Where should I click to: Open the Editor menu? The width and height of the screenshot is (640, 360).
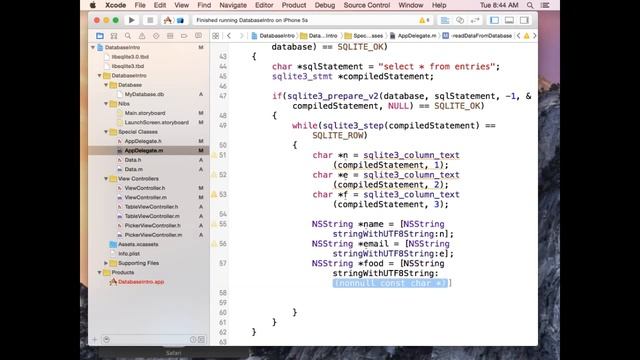point(264,5)
